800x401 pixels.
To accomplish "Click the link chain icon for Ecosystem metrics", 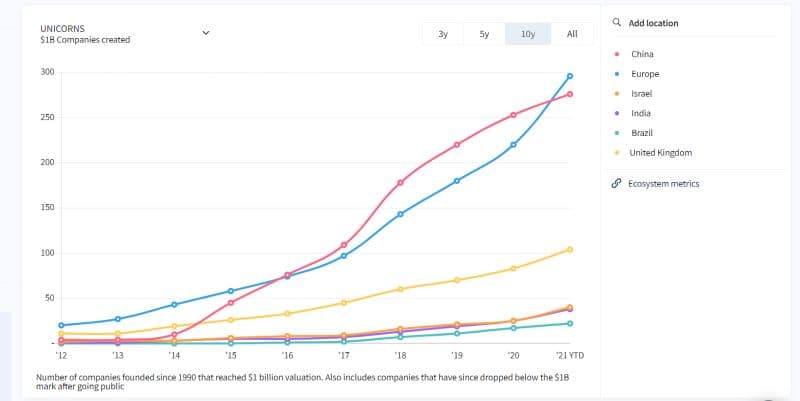I will 616,183.
